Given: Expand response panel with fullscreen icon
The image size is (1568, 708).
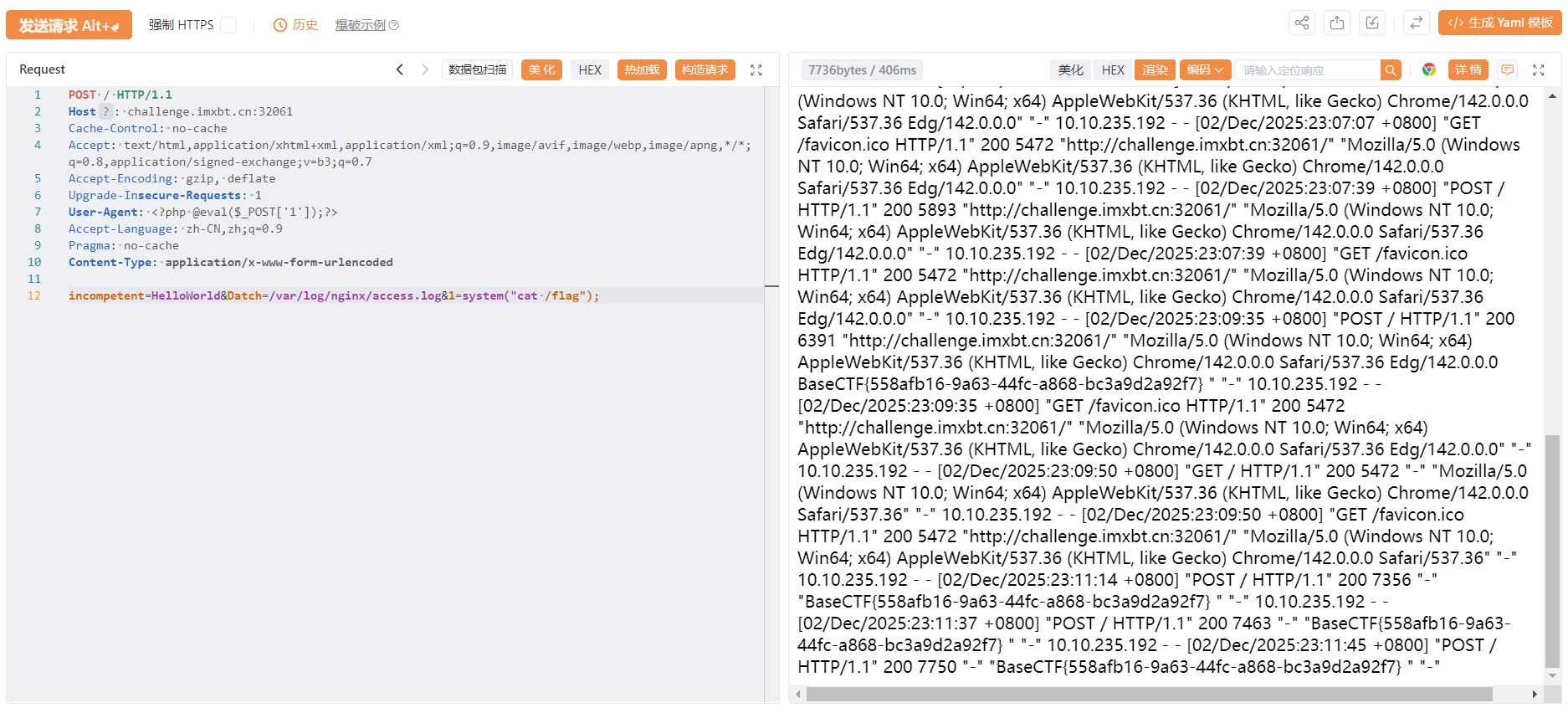Looking at the screenshot, I should click(1539, 70).
